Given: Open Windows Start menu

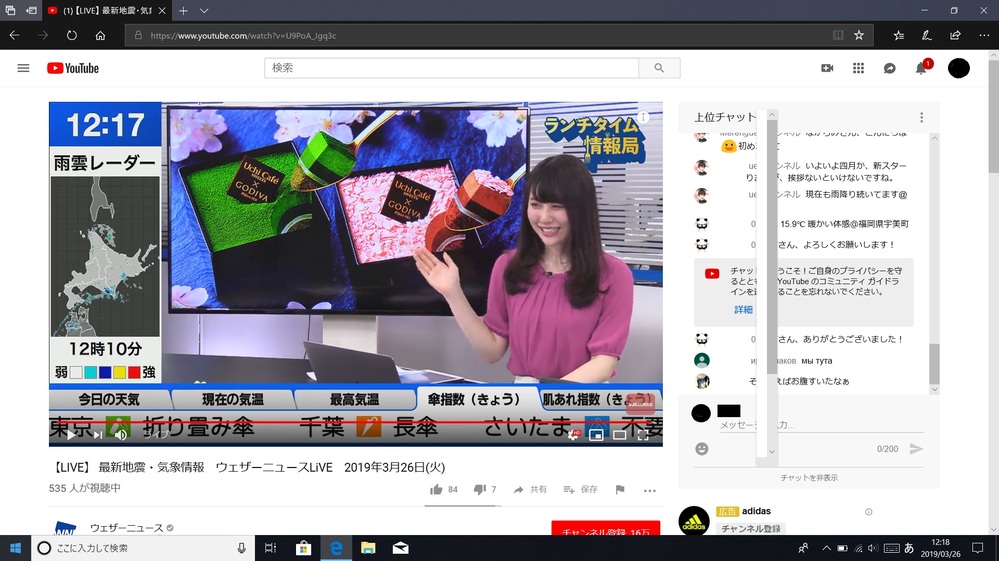Looking at the screenshot, I should point(15,548).
